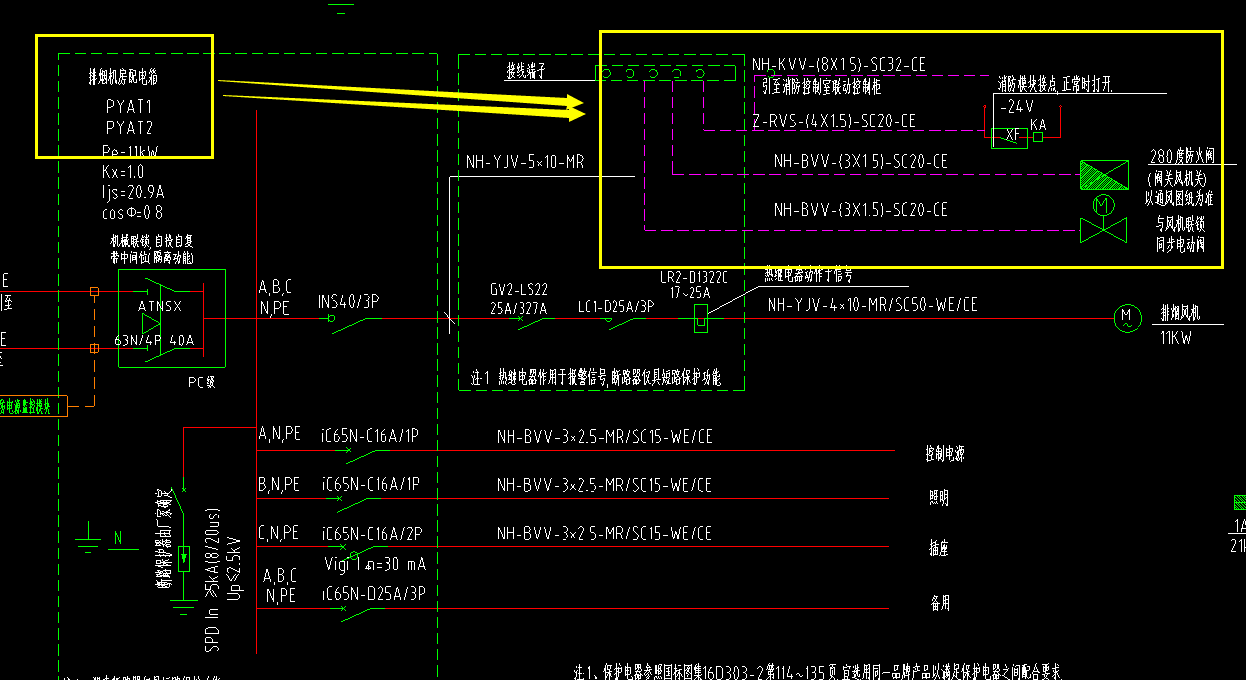Click the 排烟机房配电箱 title text
This screenshot has height=680, width=1246.
124,75
